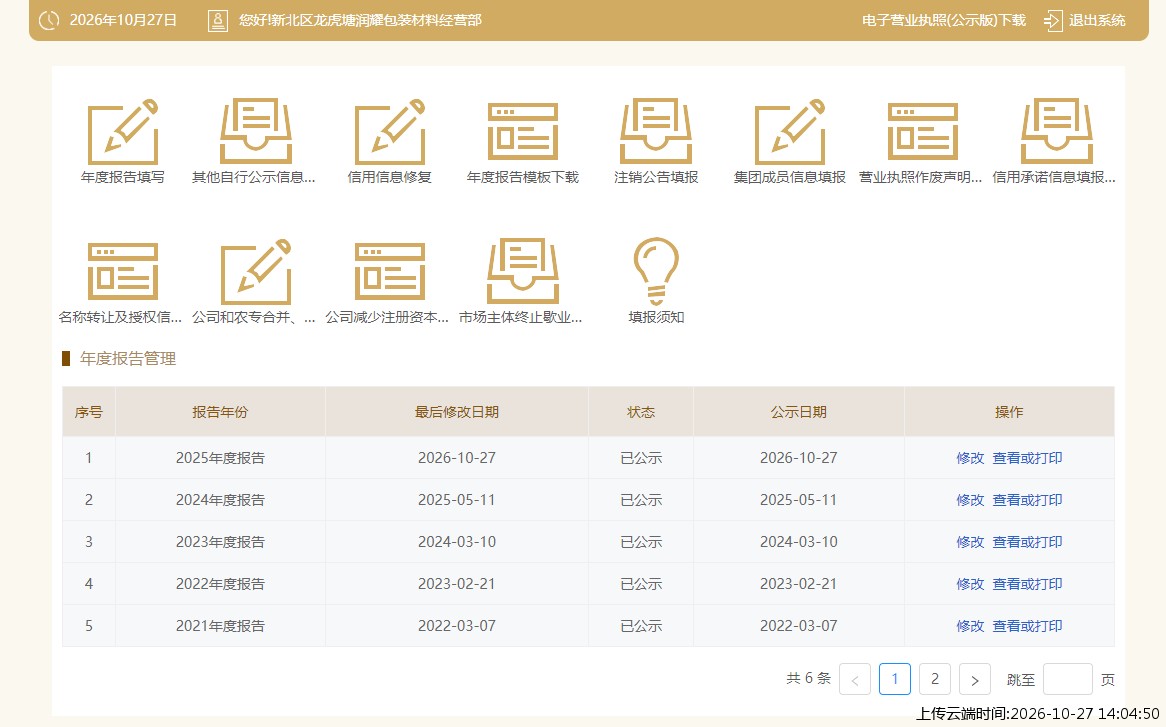Click 查看或打印 for 2025年度报告

tap(1027, 458)
